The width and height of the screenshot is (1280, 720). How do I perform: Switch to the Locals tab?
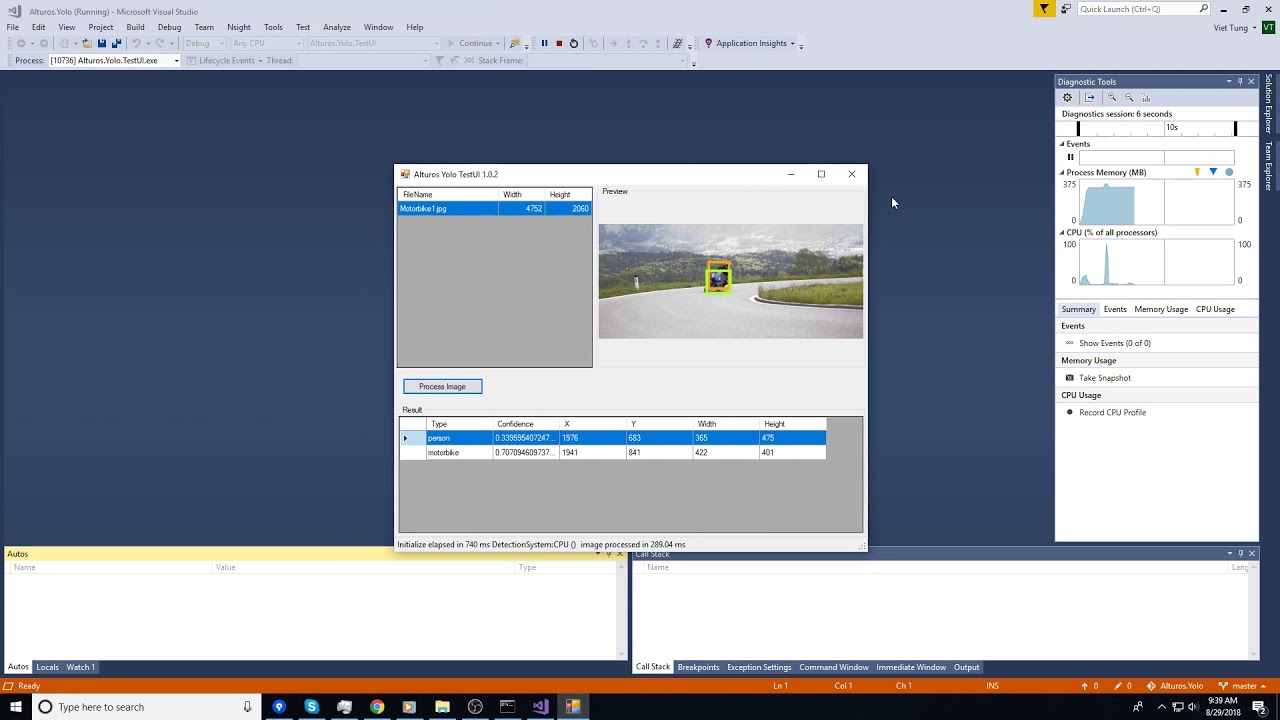tap(47, 667)
